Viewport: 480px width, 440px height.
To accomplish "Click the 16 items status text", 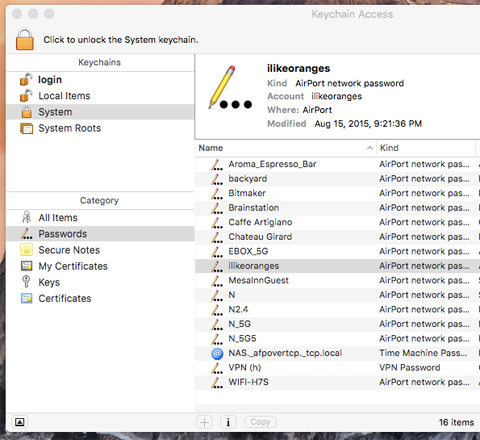I will point(456,422).
